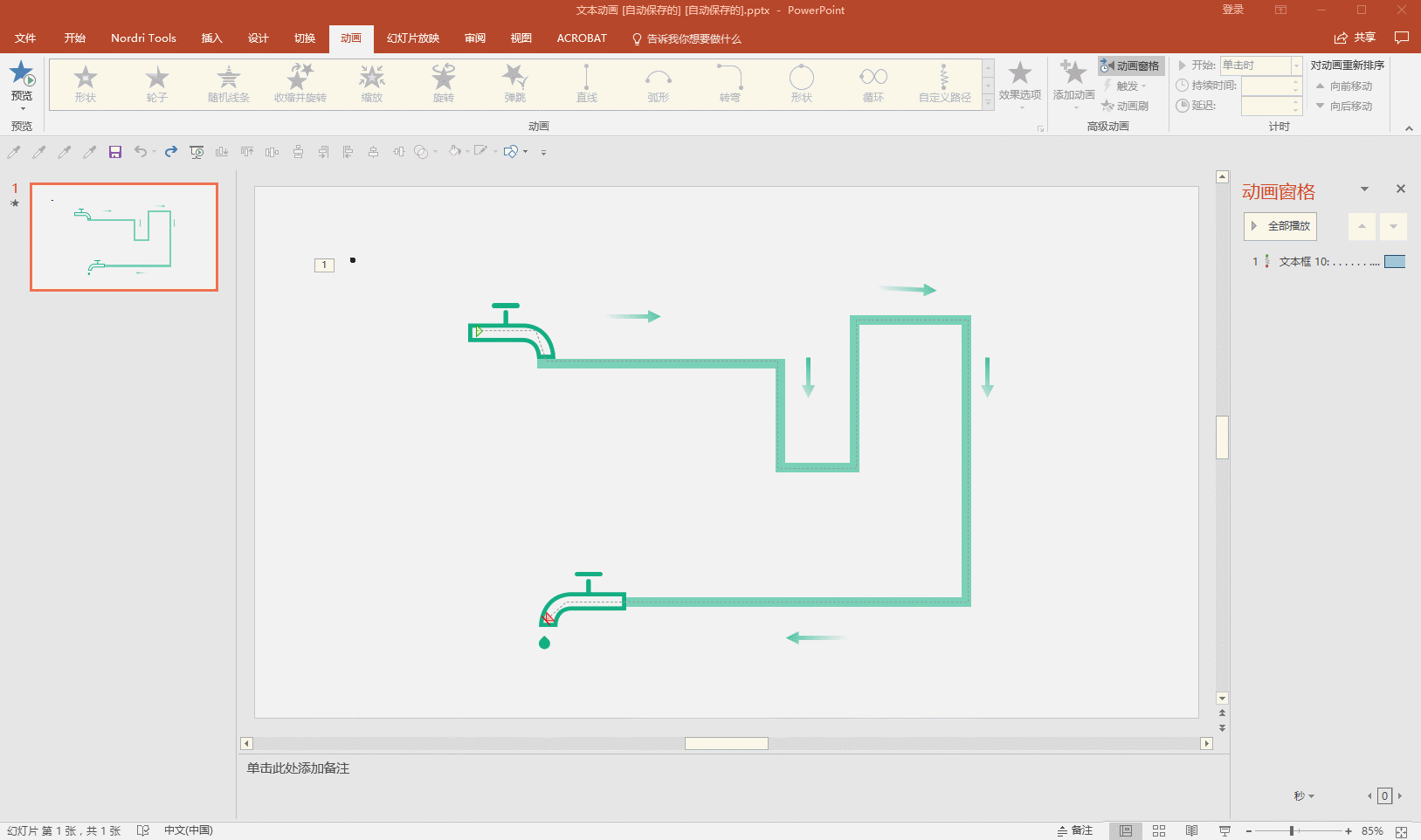The height and width of the screenshot is (840, 1421).
Task: Click the blue Redo arrow icon
Action: pyautogui.click(x=171, y=152)
